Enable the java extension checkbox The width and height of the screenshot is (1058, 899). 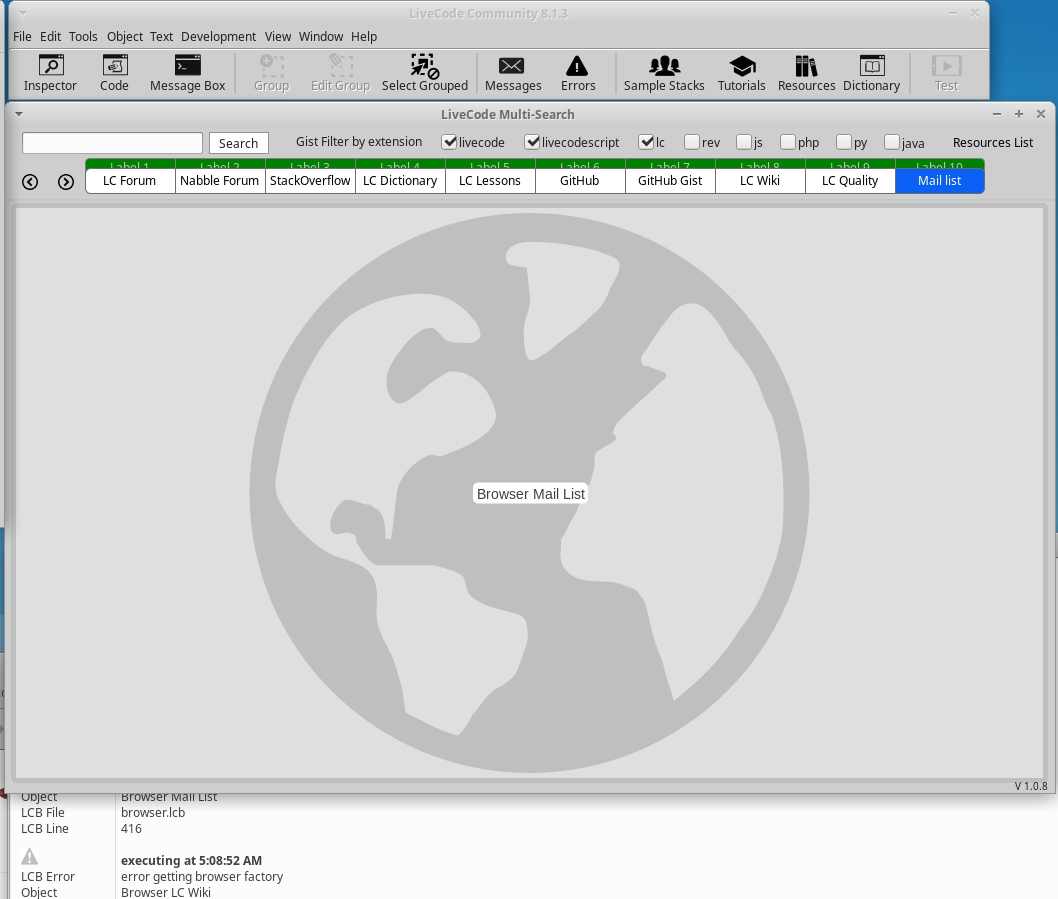(x=892, y=142)
